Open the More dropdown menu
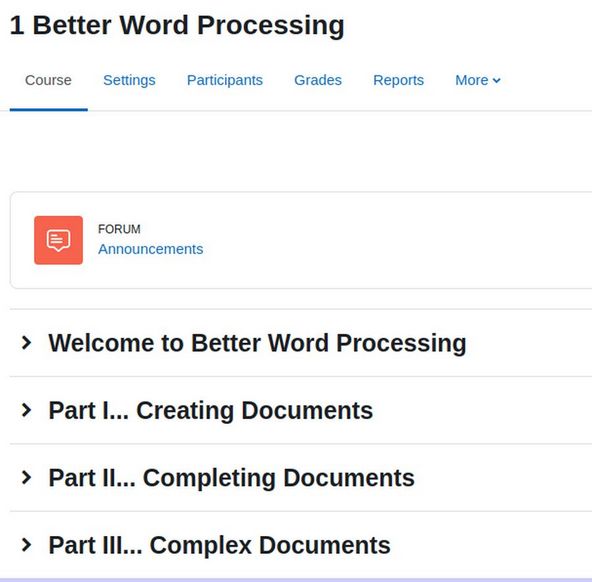This screenshot has height=582, width=592. pyautogui.click(x=478, y=80)
